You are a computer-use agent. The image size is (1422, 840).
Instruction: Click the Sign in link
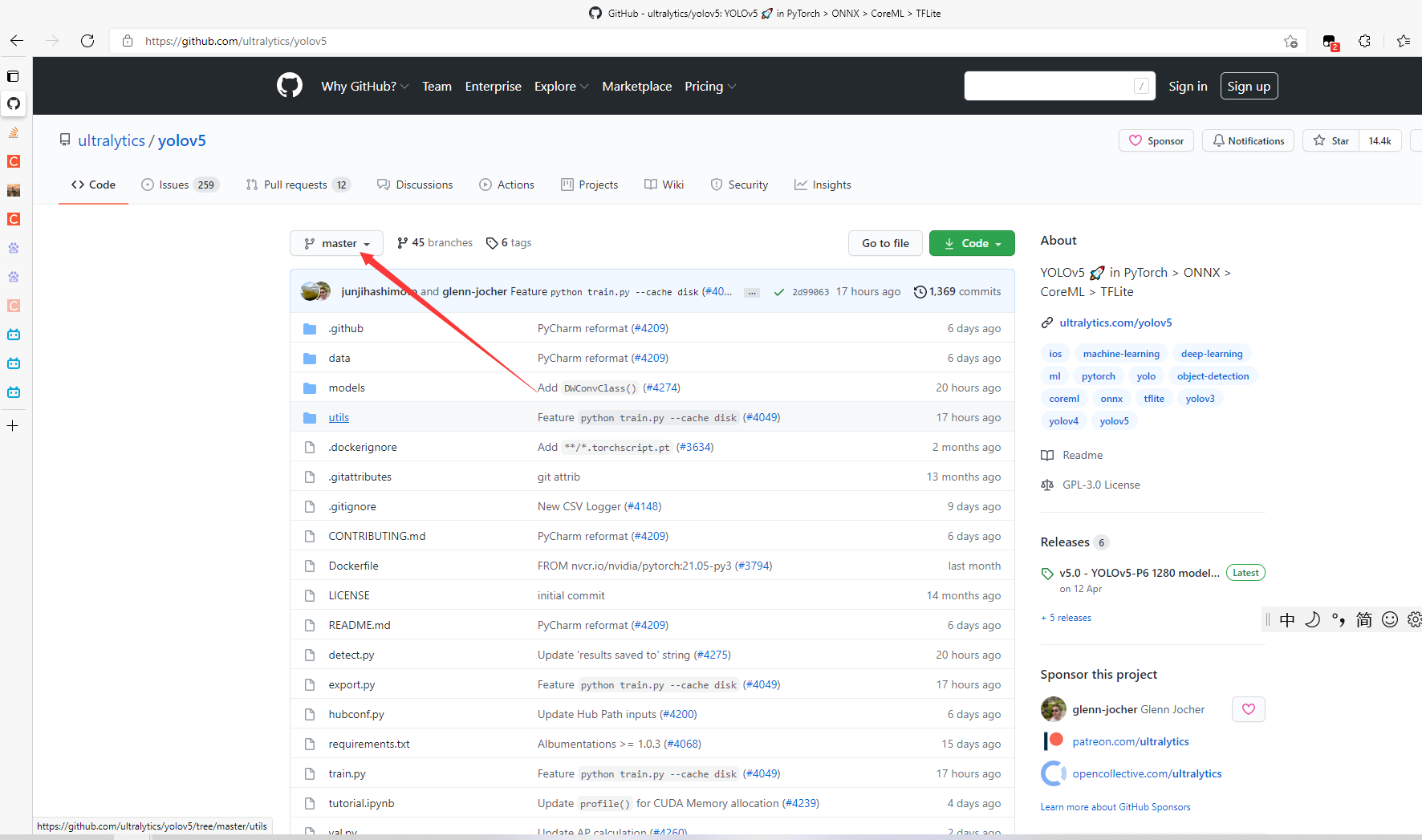1188,86
